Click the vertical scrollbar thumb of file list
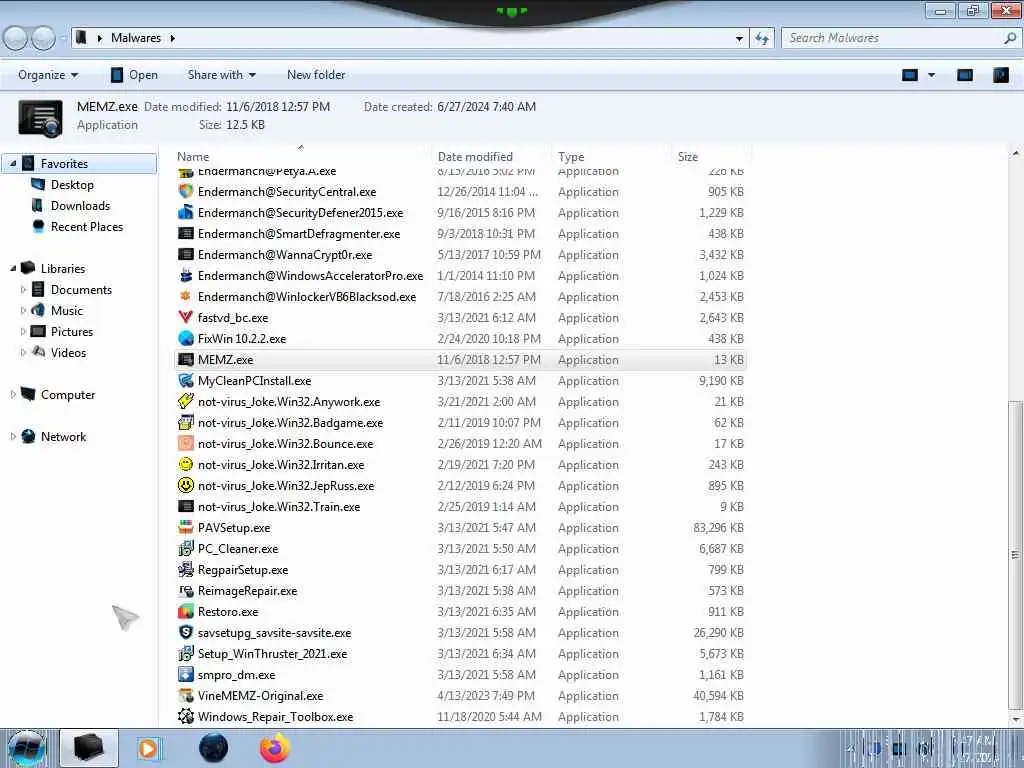 [x=1015, y=554]
